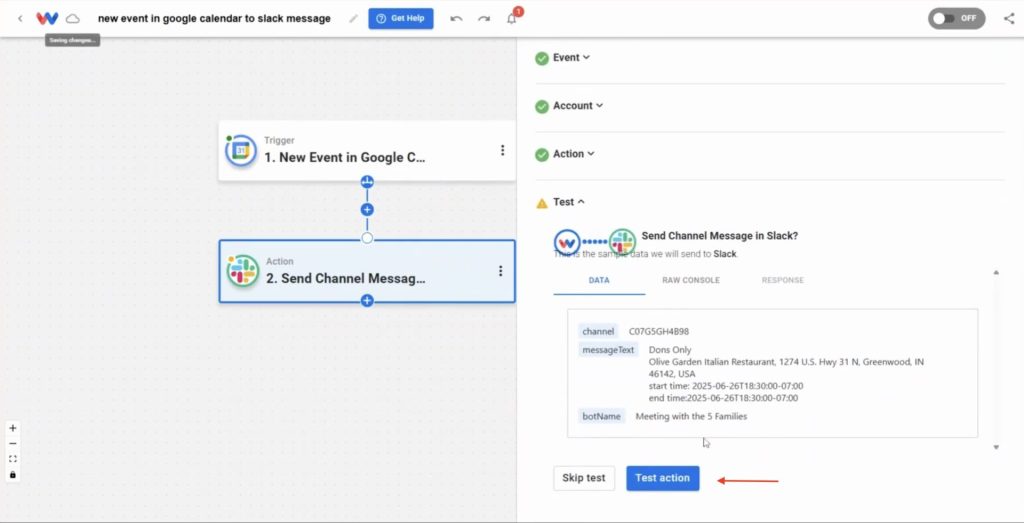Edit the workflow name with pencil icon
This screenshot has width=1024, height=523.
coord(353,18)
